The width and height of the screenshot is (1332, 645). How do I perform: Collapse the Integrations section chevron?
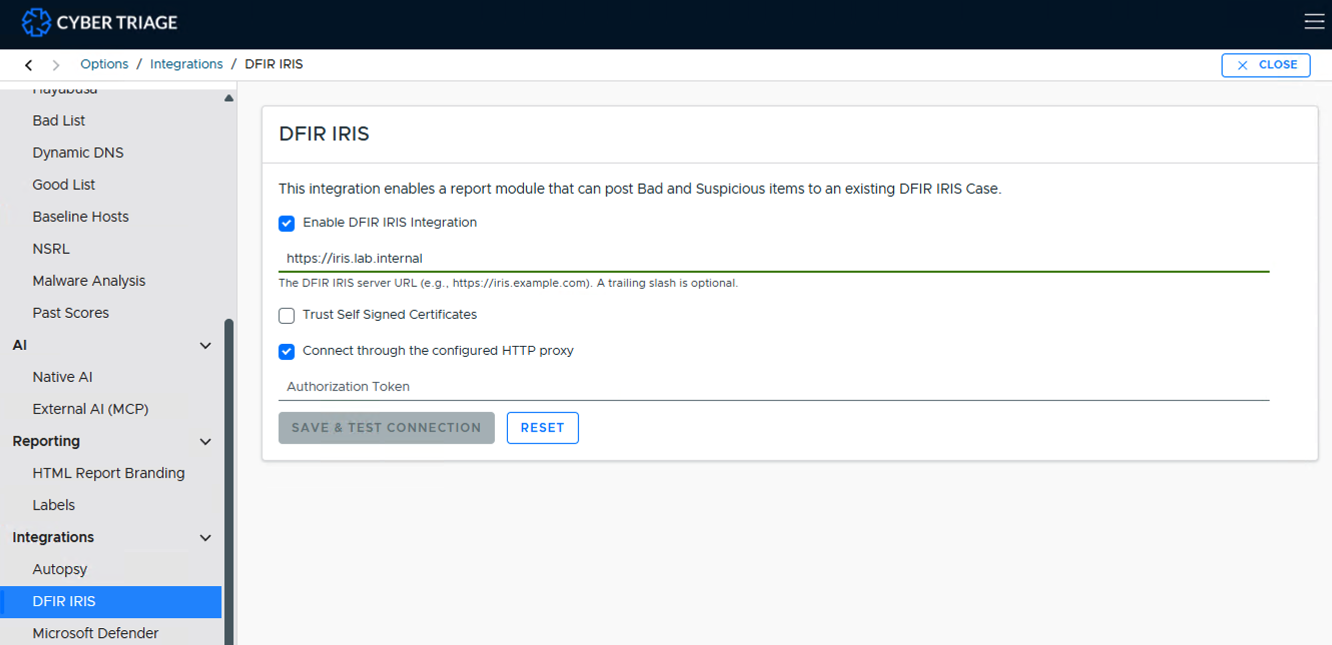[x=206, y=537]
